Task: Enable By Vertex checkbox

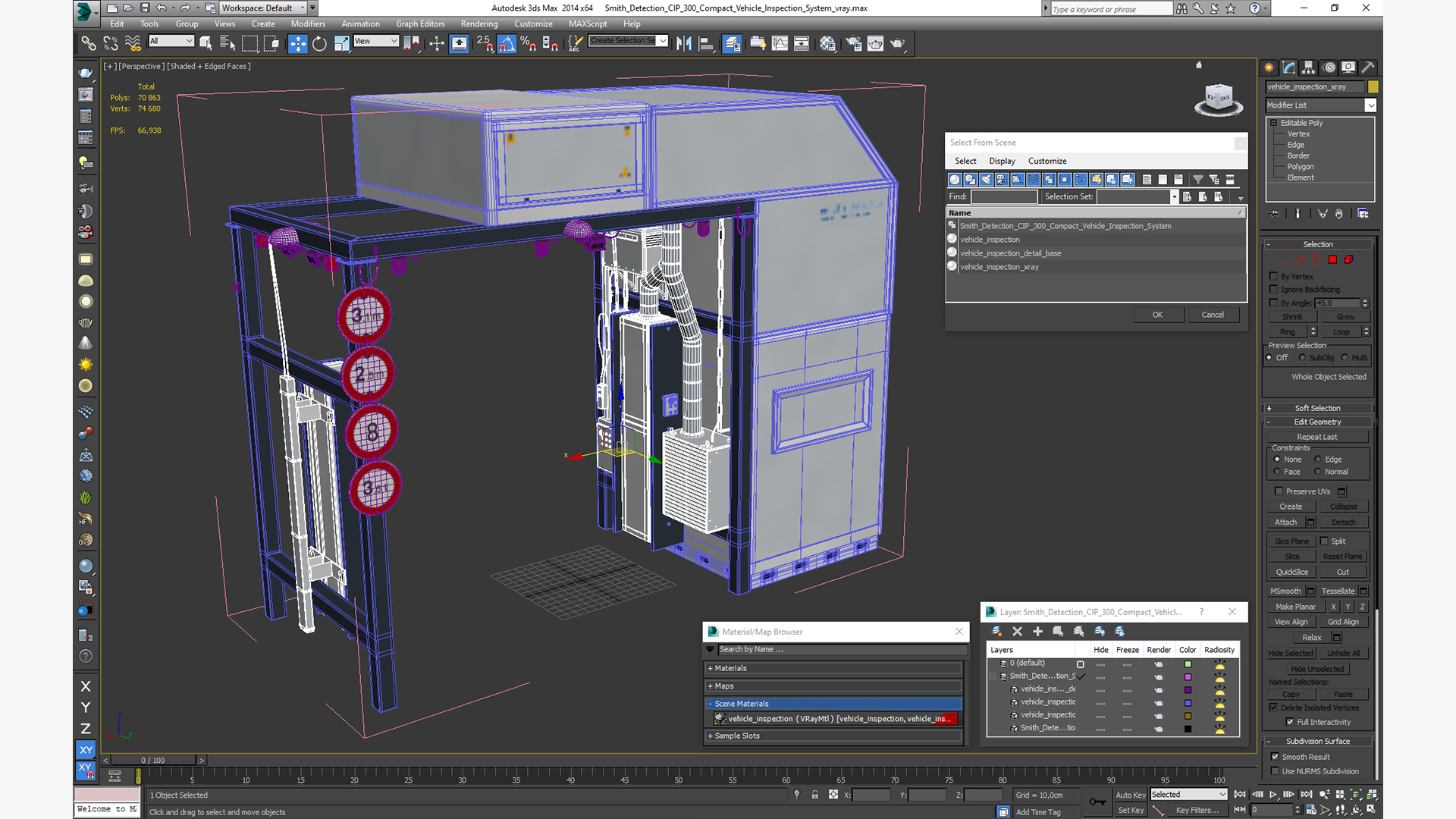Action: (1274, 276)
